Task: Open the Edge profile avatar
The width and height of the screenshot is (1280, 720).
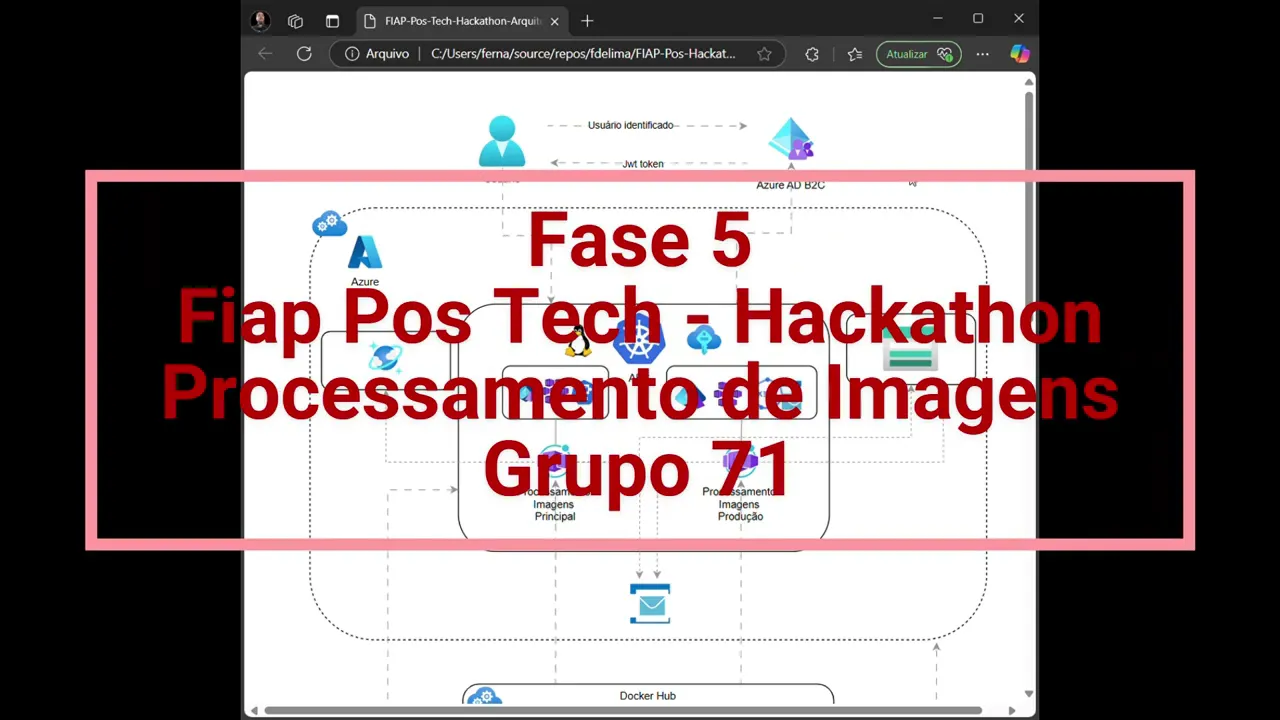Action: [x=261, y=20]
